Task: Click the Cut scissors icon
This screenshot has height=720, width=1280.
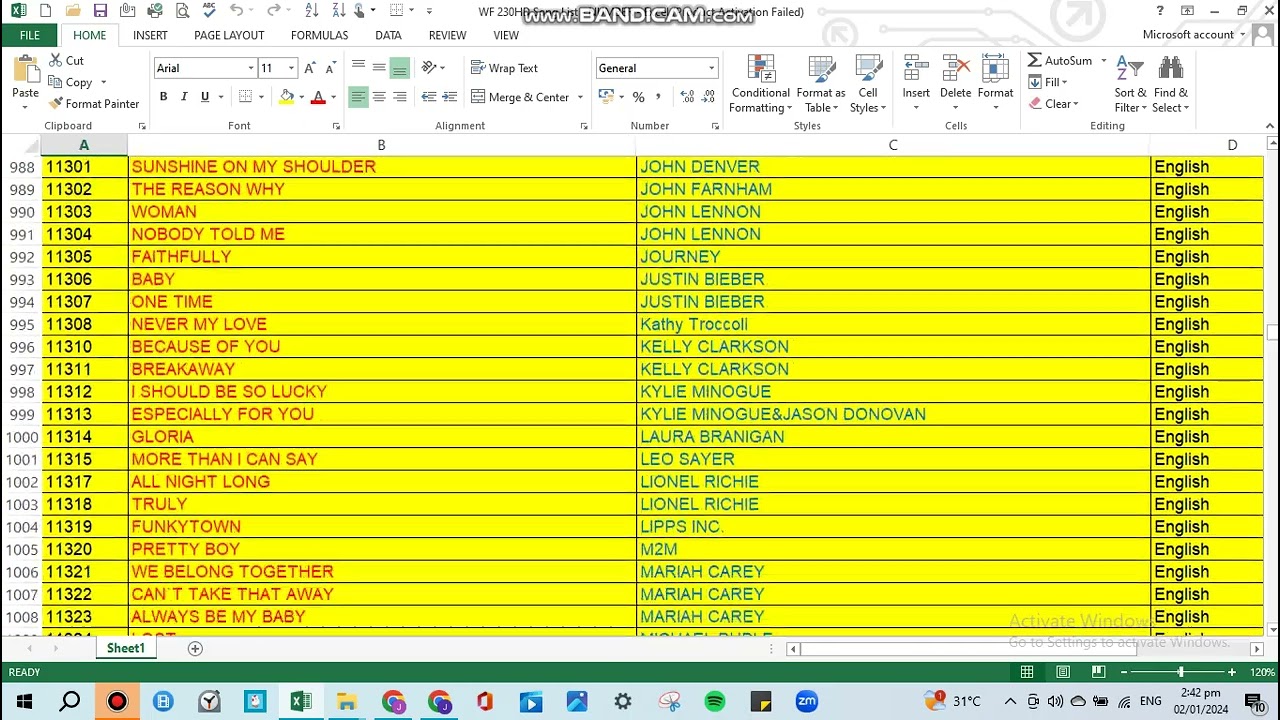Action: pyautogui.click(x=56, y=61)
